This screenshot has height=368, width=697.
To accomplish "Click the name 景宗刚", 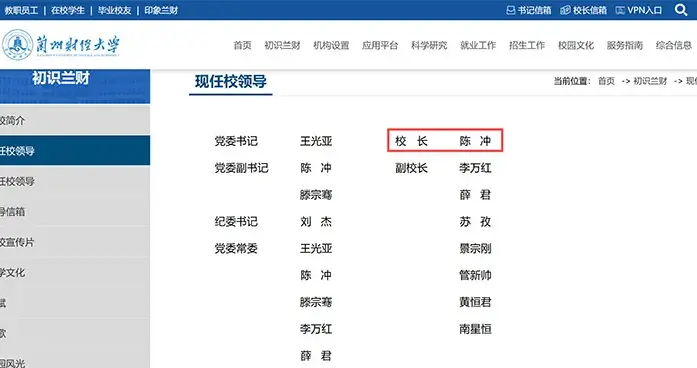I will (x=475, y=248).
